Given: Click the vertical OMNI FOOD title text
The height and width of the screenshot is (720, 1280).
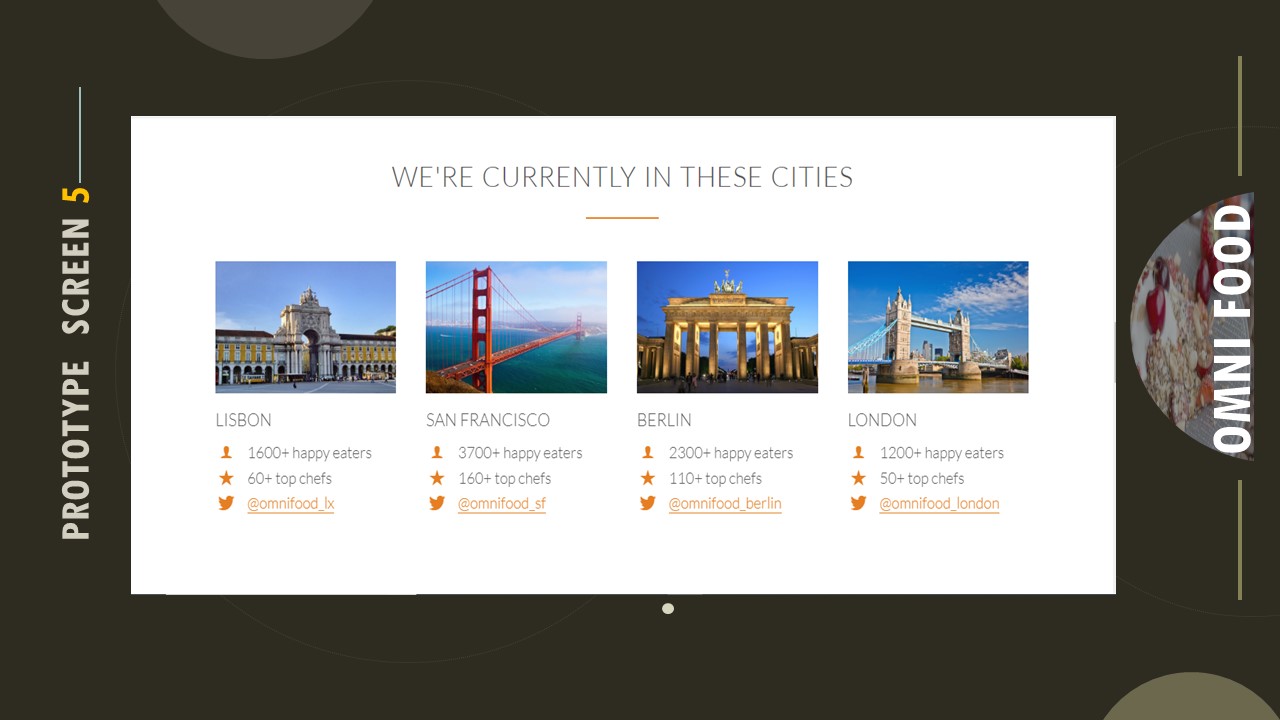Looking at the screenshot, I should [x=1232, y=328].
